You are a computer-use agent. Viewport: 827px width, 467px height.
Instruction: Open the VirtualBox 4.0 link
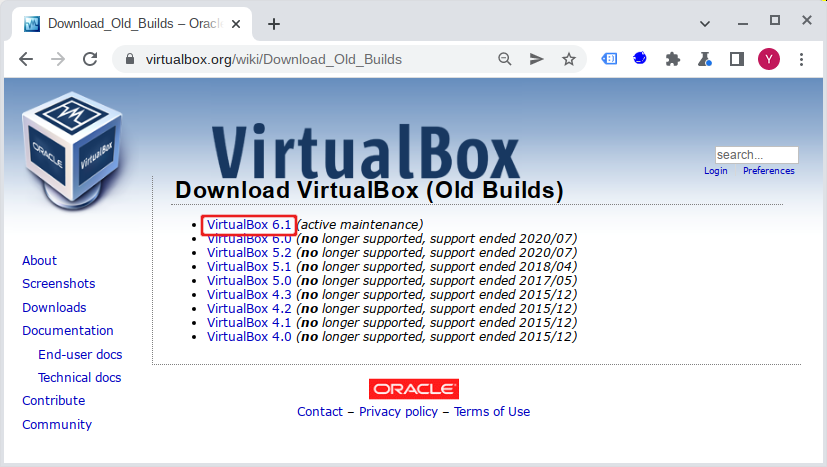tap(249, 336)
